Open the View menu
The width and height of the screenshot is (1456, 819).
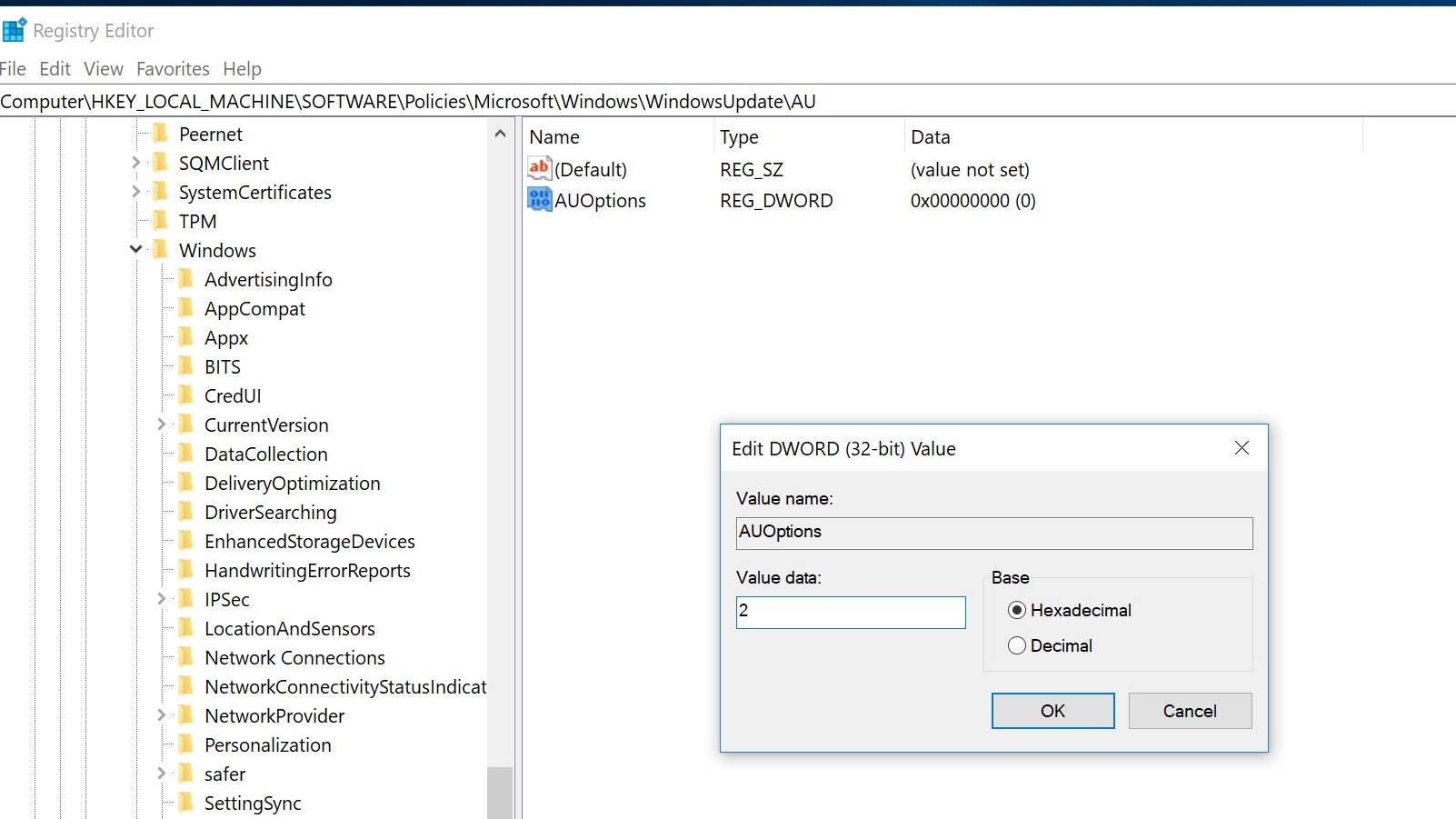pyautogui.click(x=104, y=69)
